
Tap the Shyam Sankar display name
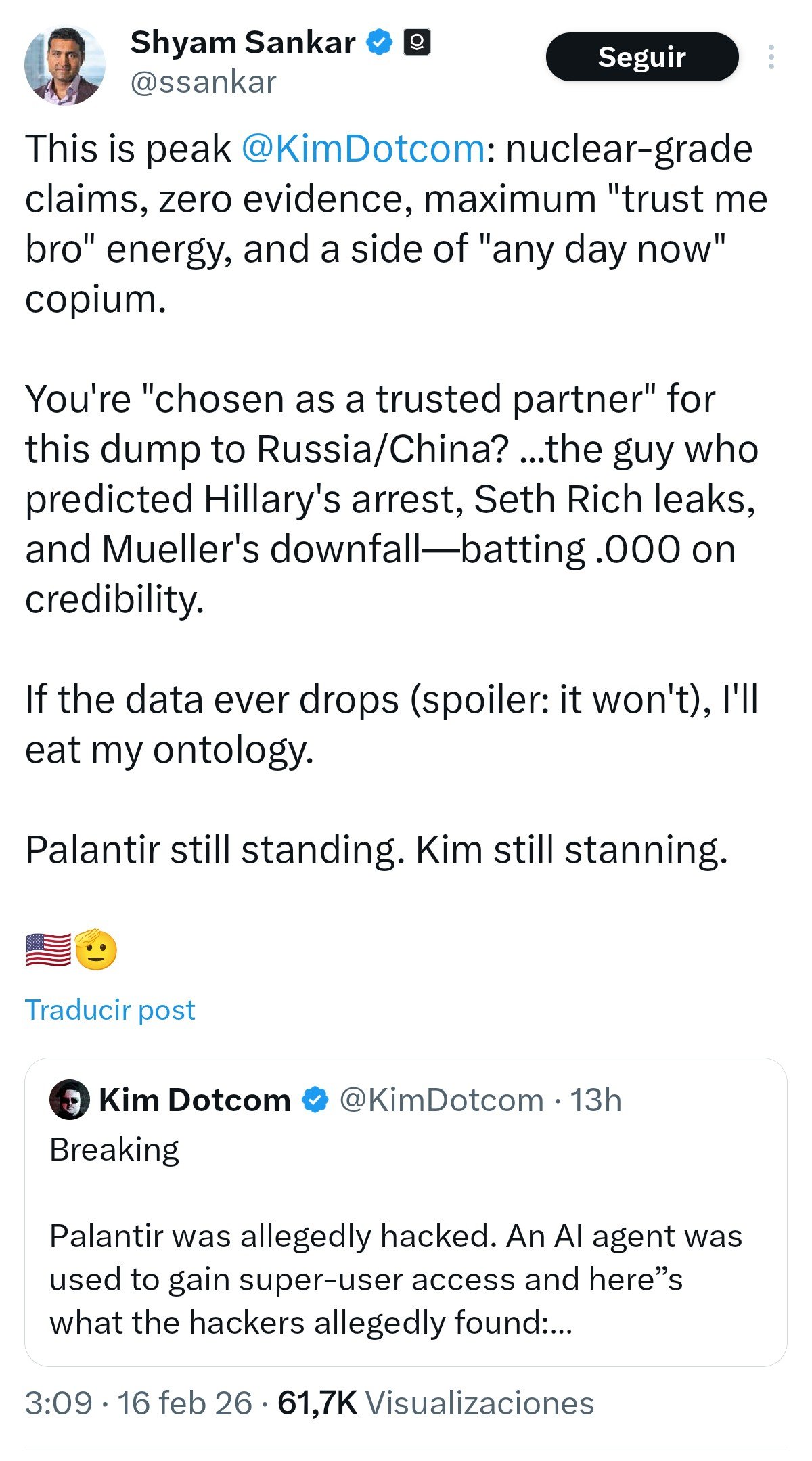(242, 43)
